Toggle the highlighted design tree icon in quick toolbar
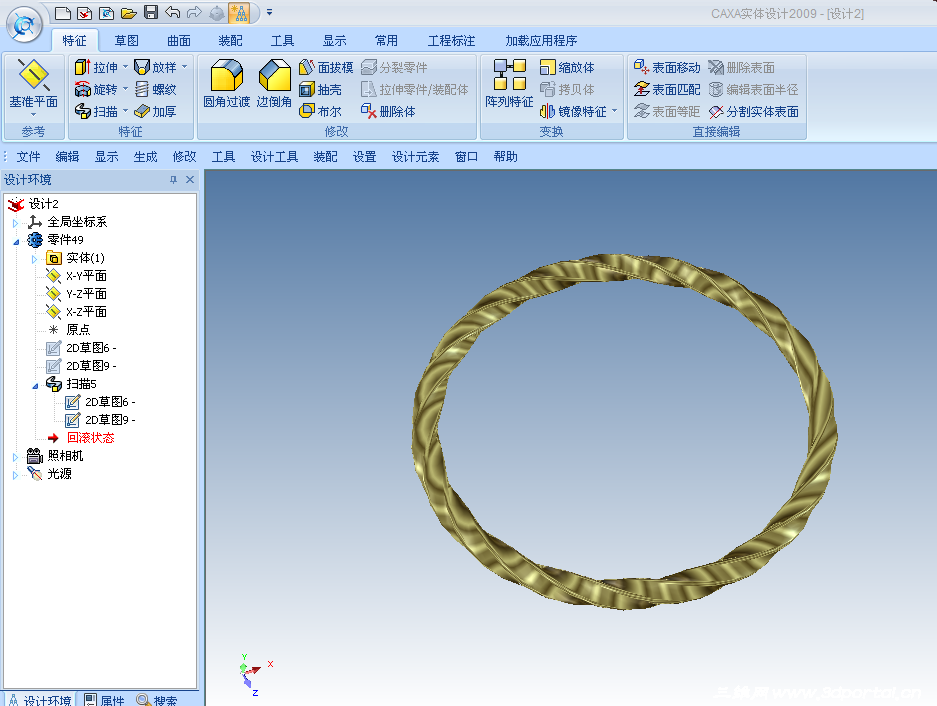 [239, 13]
